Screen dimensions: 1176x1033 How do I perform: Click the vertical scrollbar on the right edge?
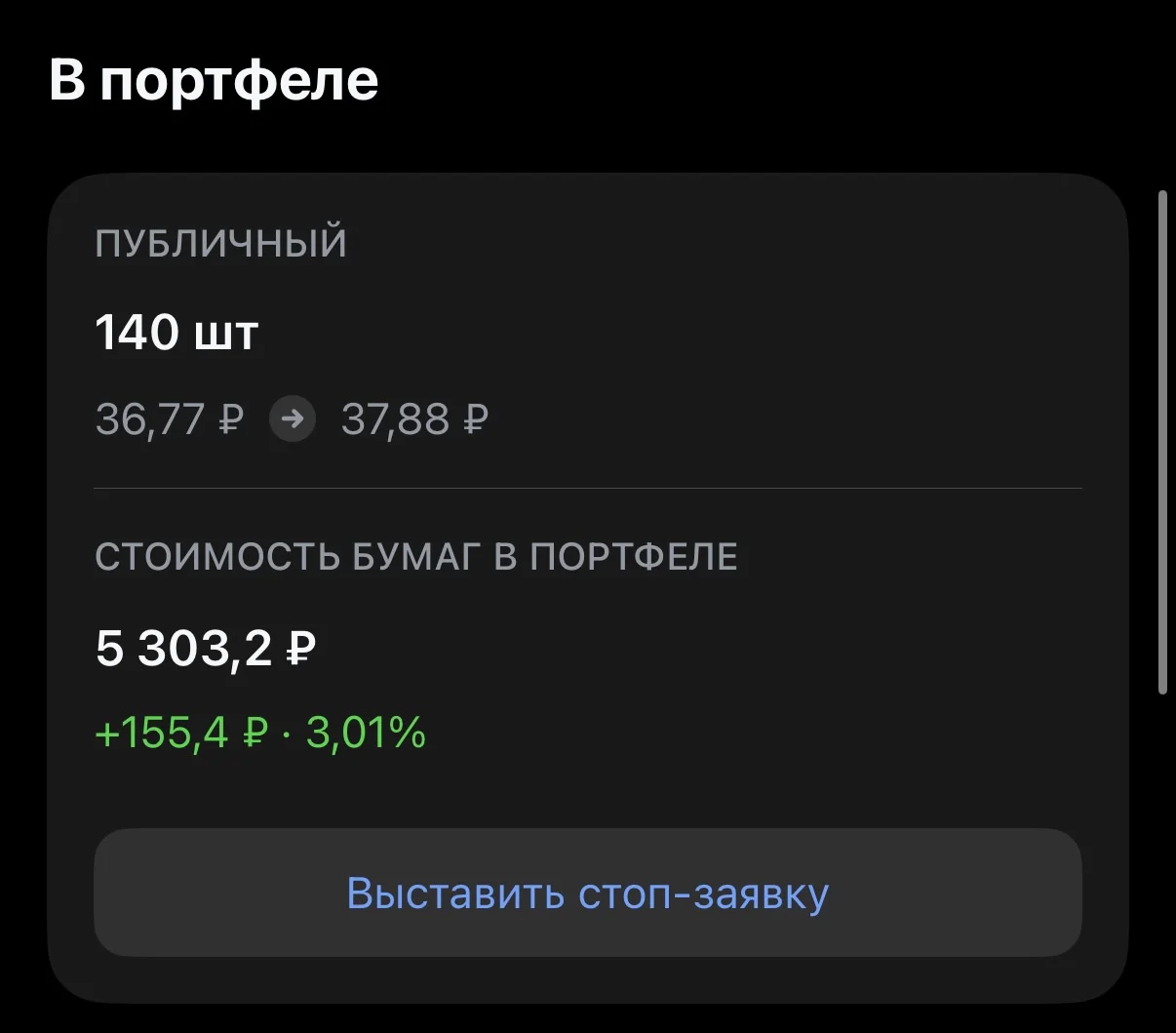pyautogui.click(x=1162, y=443)
